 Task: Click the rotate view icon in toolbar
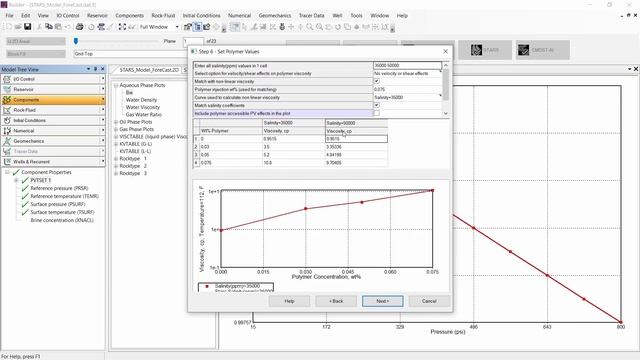[x=338, y=27]
